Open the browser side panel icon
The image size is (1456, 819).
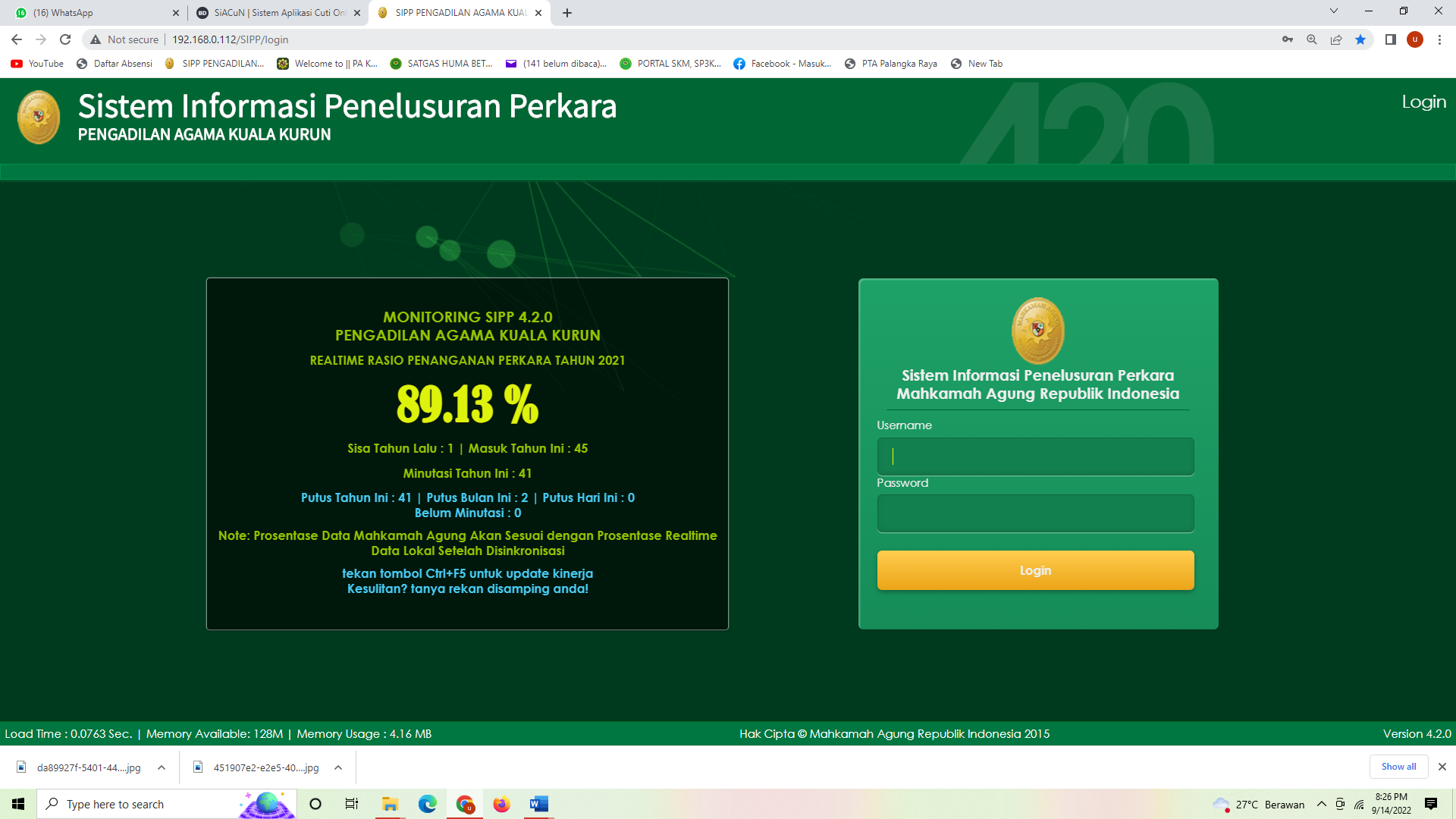click(1391, 39)
